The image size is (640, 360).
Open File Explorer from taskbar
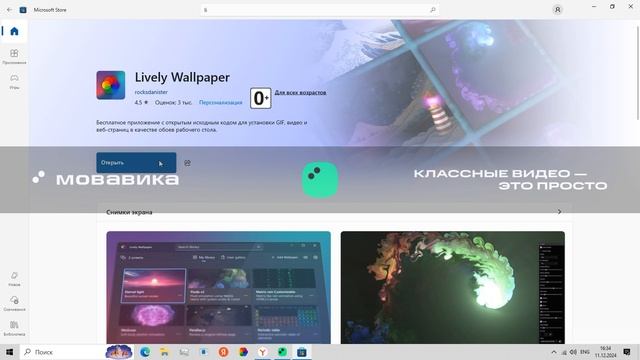(164, 352)
